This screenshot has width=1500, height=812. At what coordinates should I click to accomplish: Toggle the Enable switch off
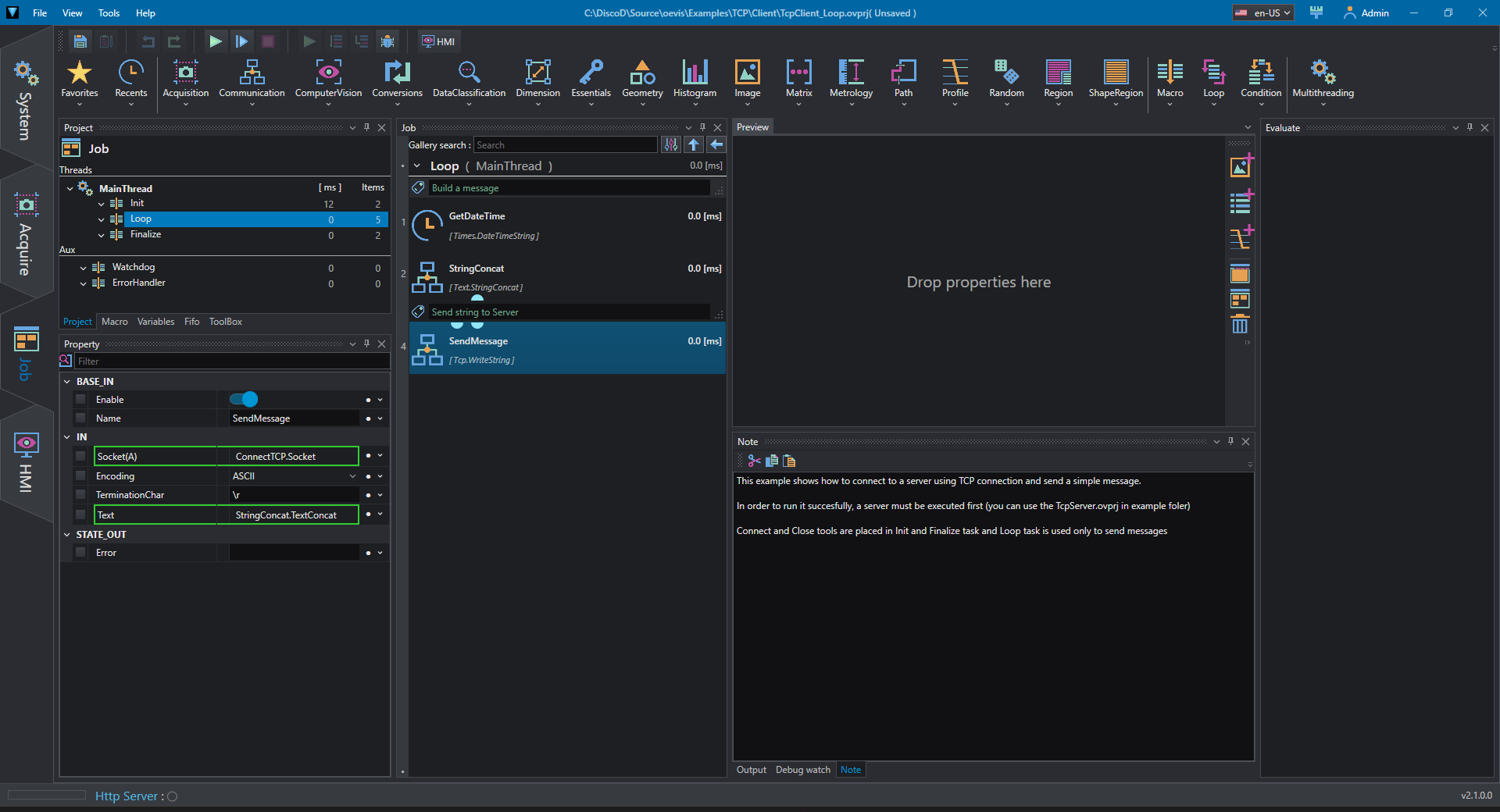point(244,400)
